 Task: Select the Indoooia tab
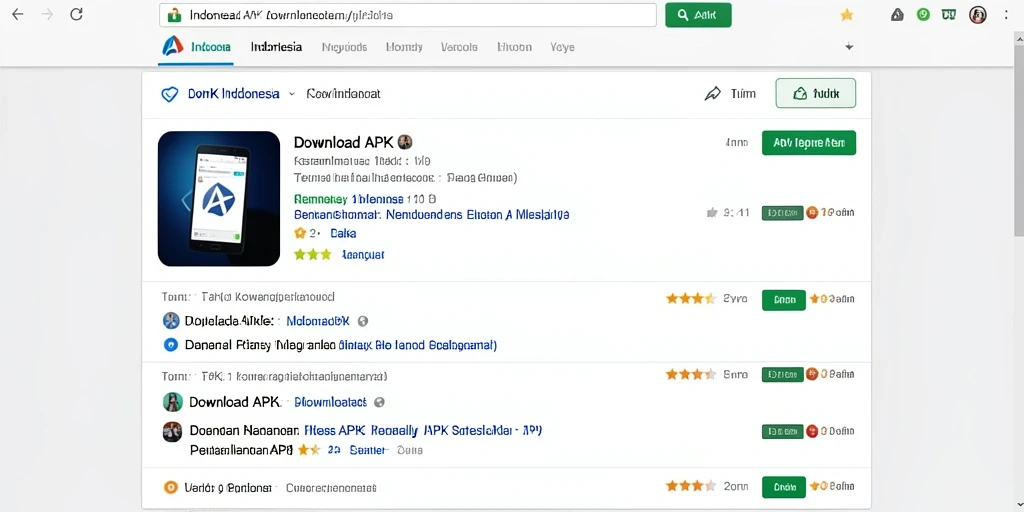(210, 47)
